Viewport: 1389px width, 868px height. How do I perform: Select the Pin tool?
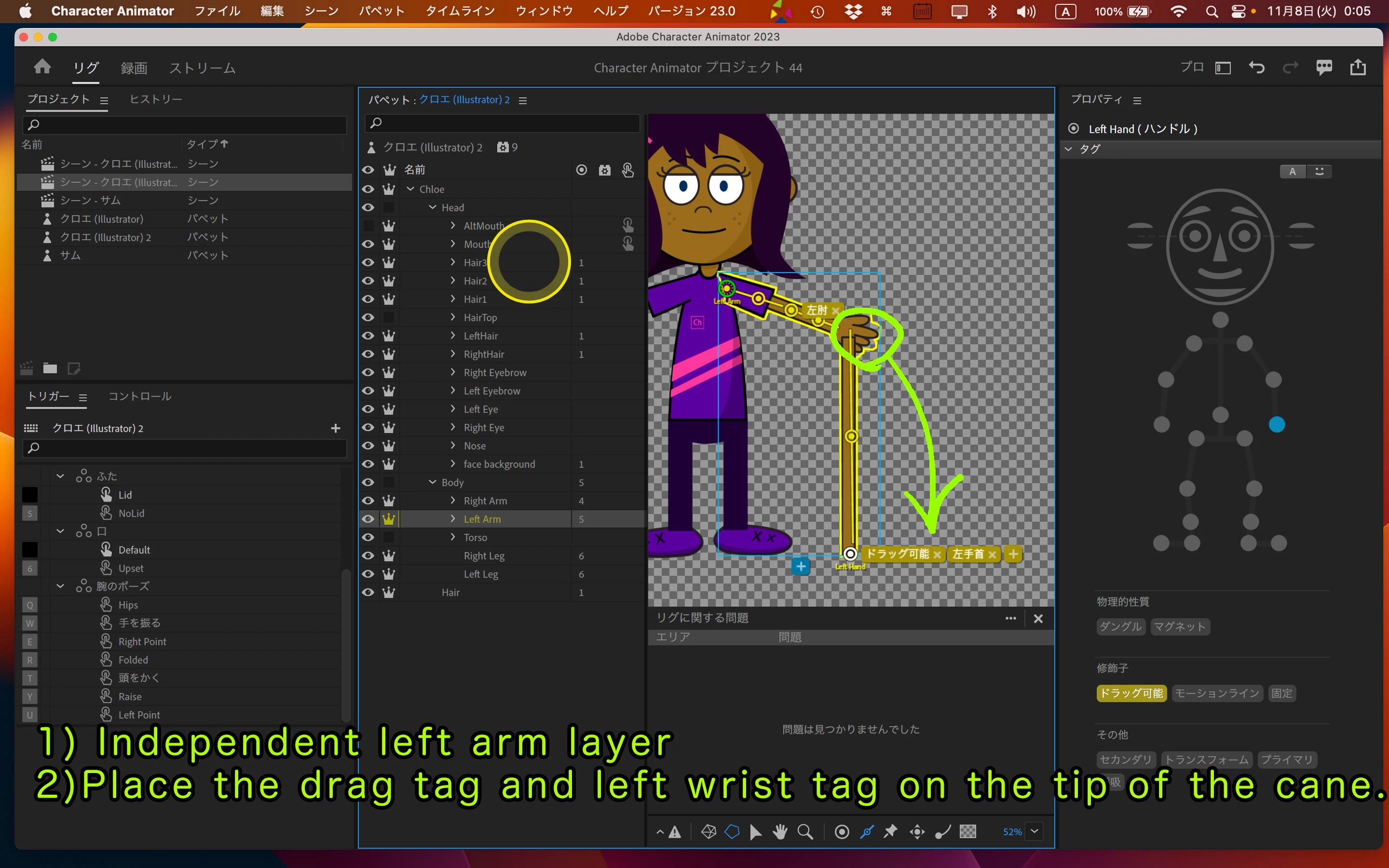click(x=891, y=832)
